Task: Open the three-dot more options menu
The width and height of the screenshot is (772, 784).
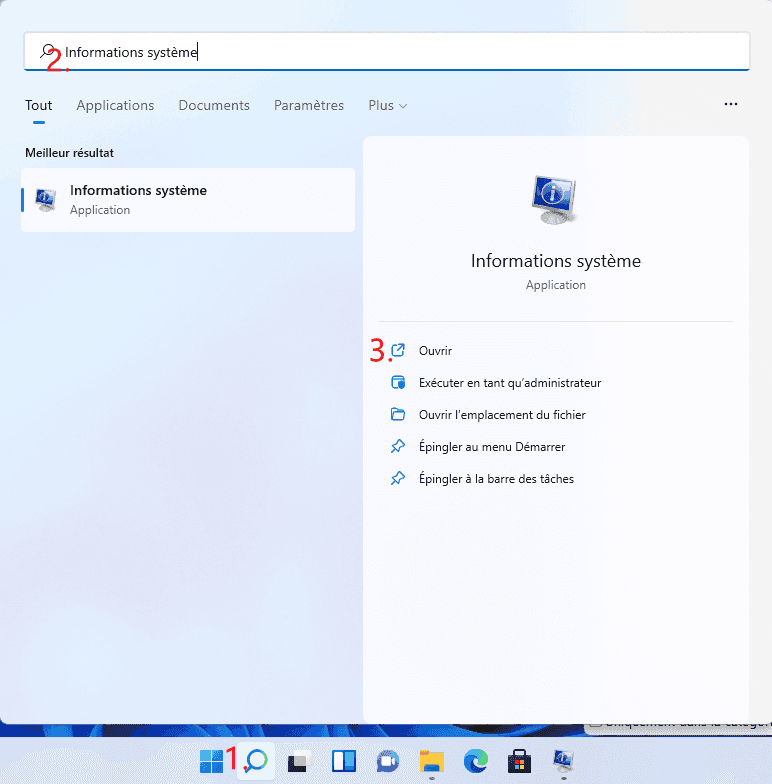Action: click(x=730, y=104)
